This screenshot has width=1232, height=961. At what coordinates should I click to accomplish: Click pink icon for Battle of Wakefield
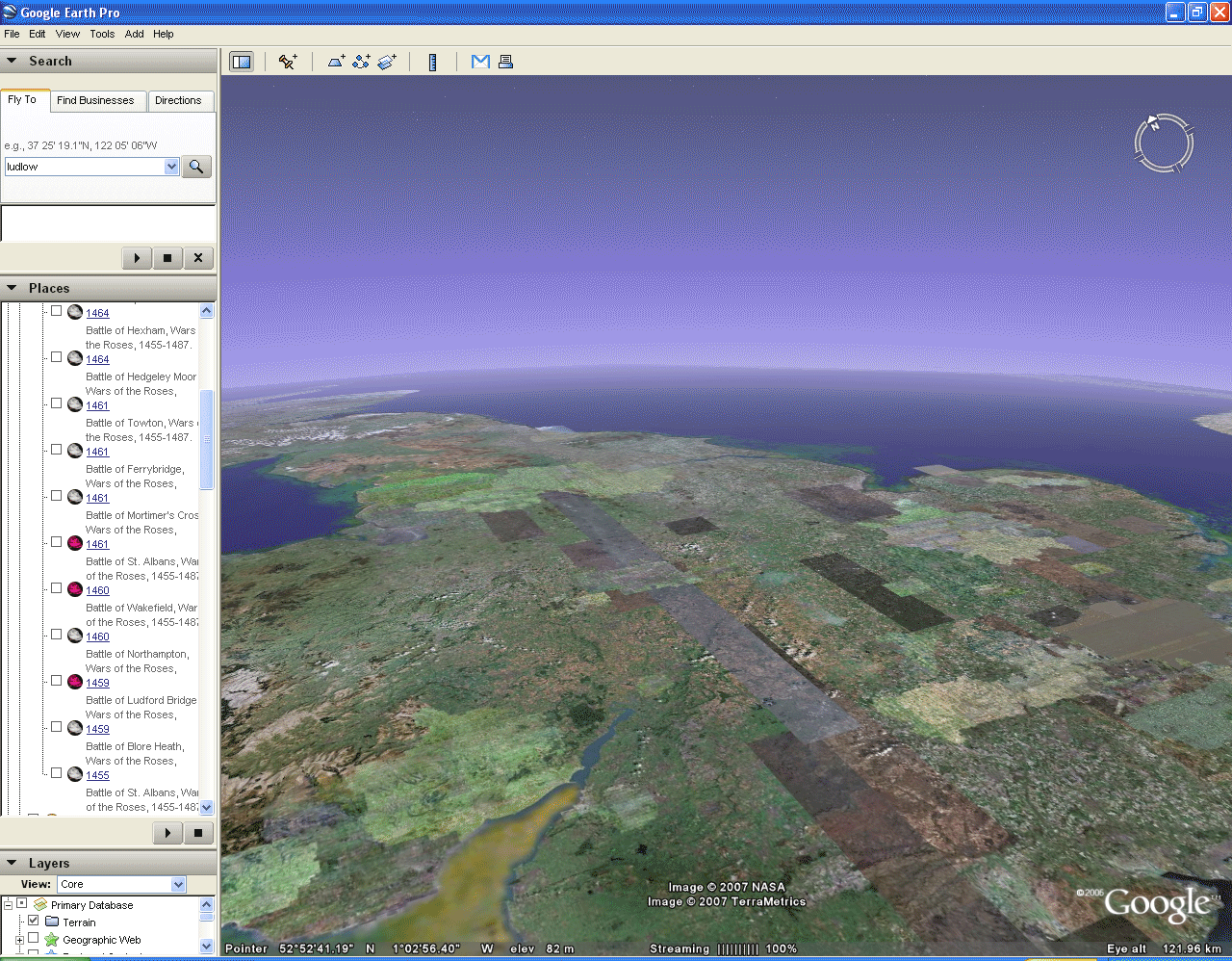pos(75,589)
